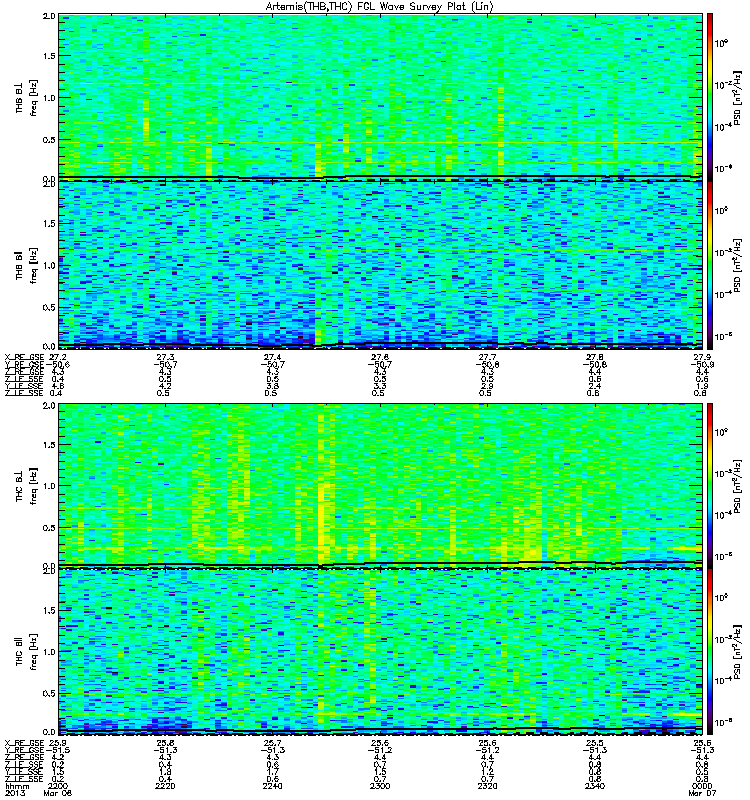This screenshot has height=800, width=750.
Task: Click the Mar 06 date label
Action: pyautogui.click(x=58, y=793)
